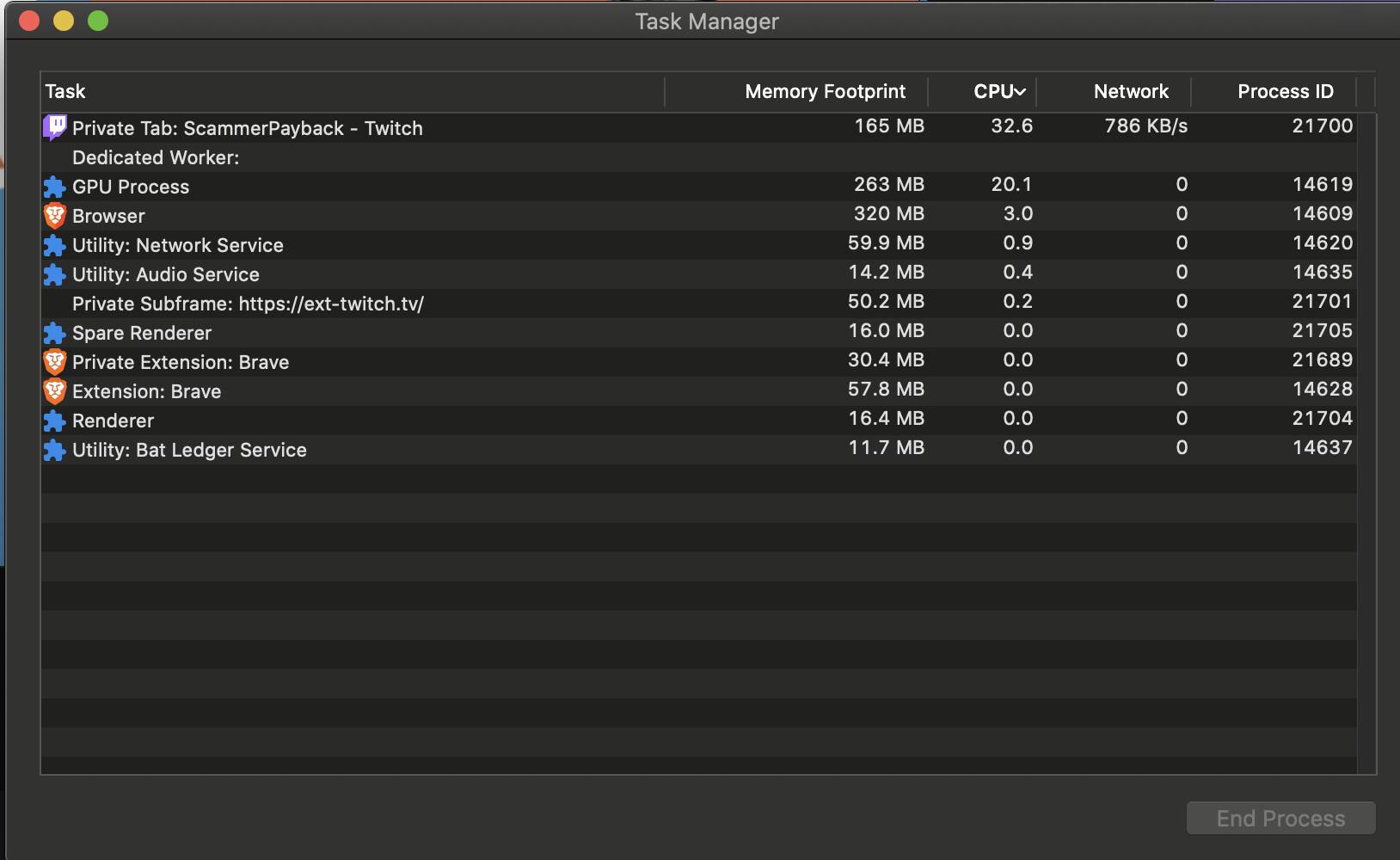Select the Extension: Brave task name

coord(147,391)
